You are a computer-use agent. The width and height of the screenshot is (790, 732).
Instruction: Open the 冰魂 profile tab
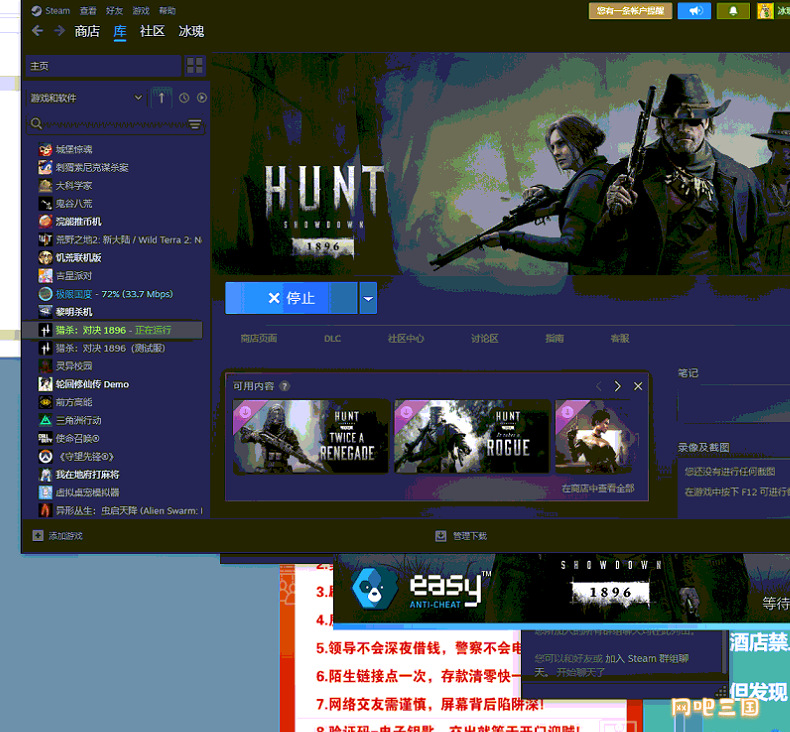click(x=191, y=31)
